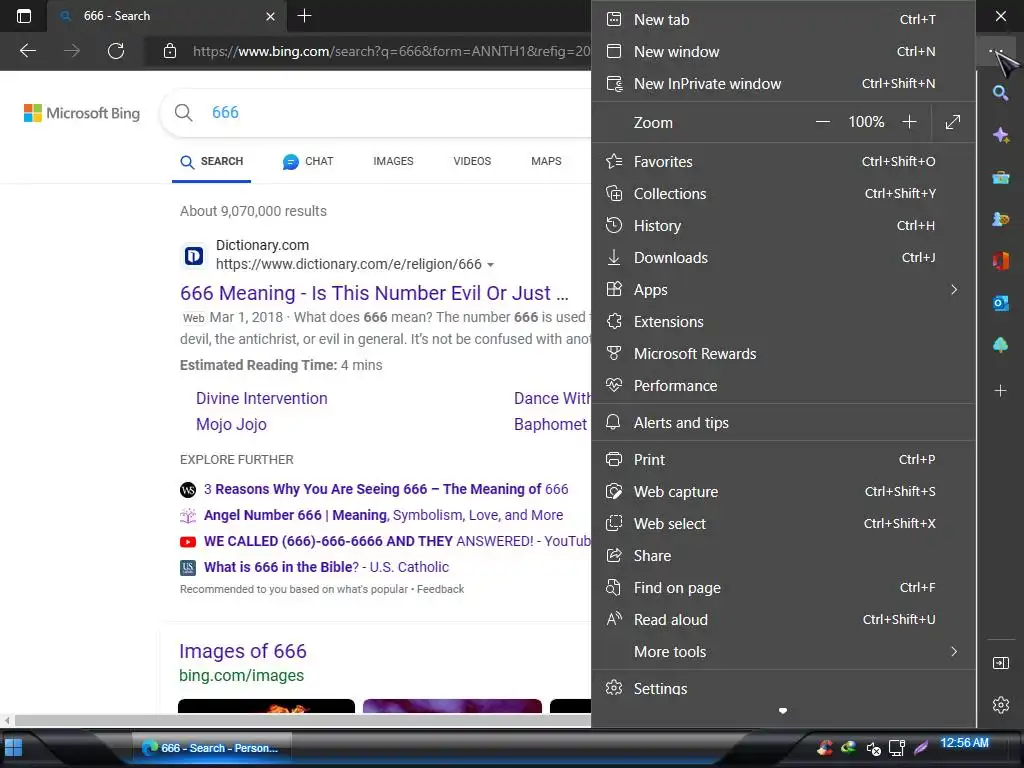Open the sidebar Tools briefcase icon
The width and height of the screenshot is (1024, 768).
(x=1000, y=178)
